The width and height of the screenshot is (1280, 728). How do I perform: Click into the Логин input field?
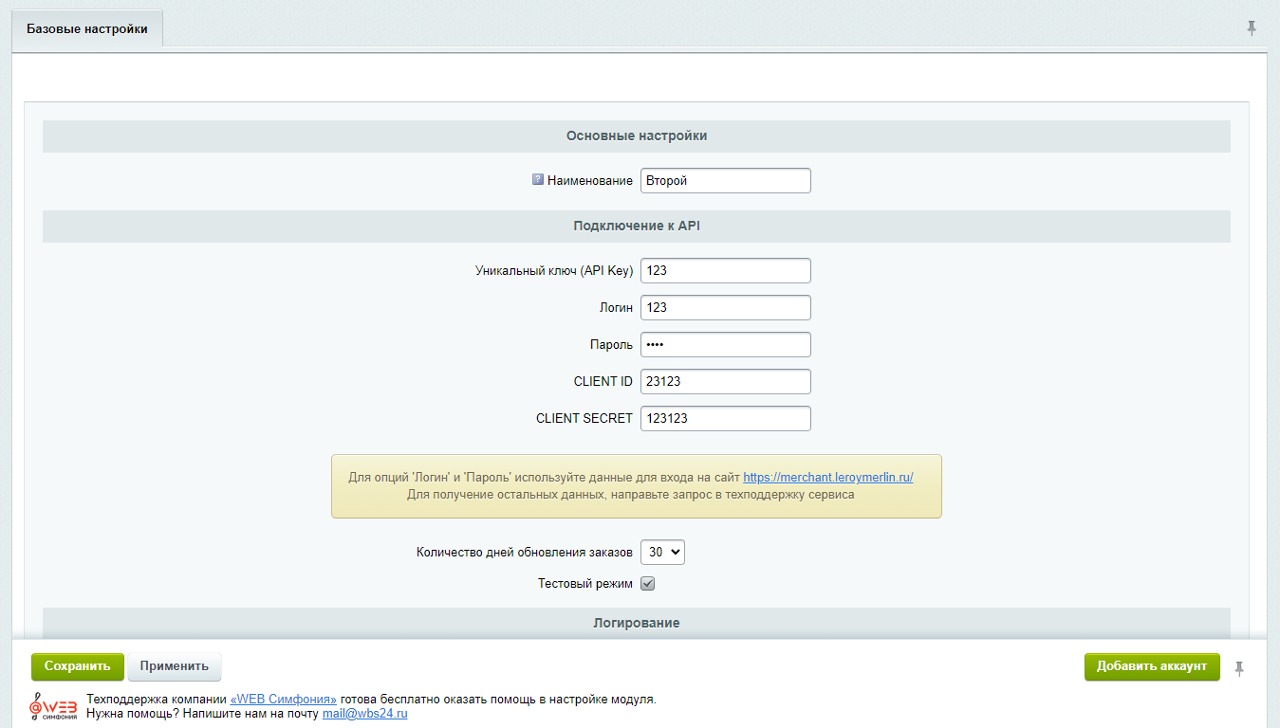coord(725,308)
